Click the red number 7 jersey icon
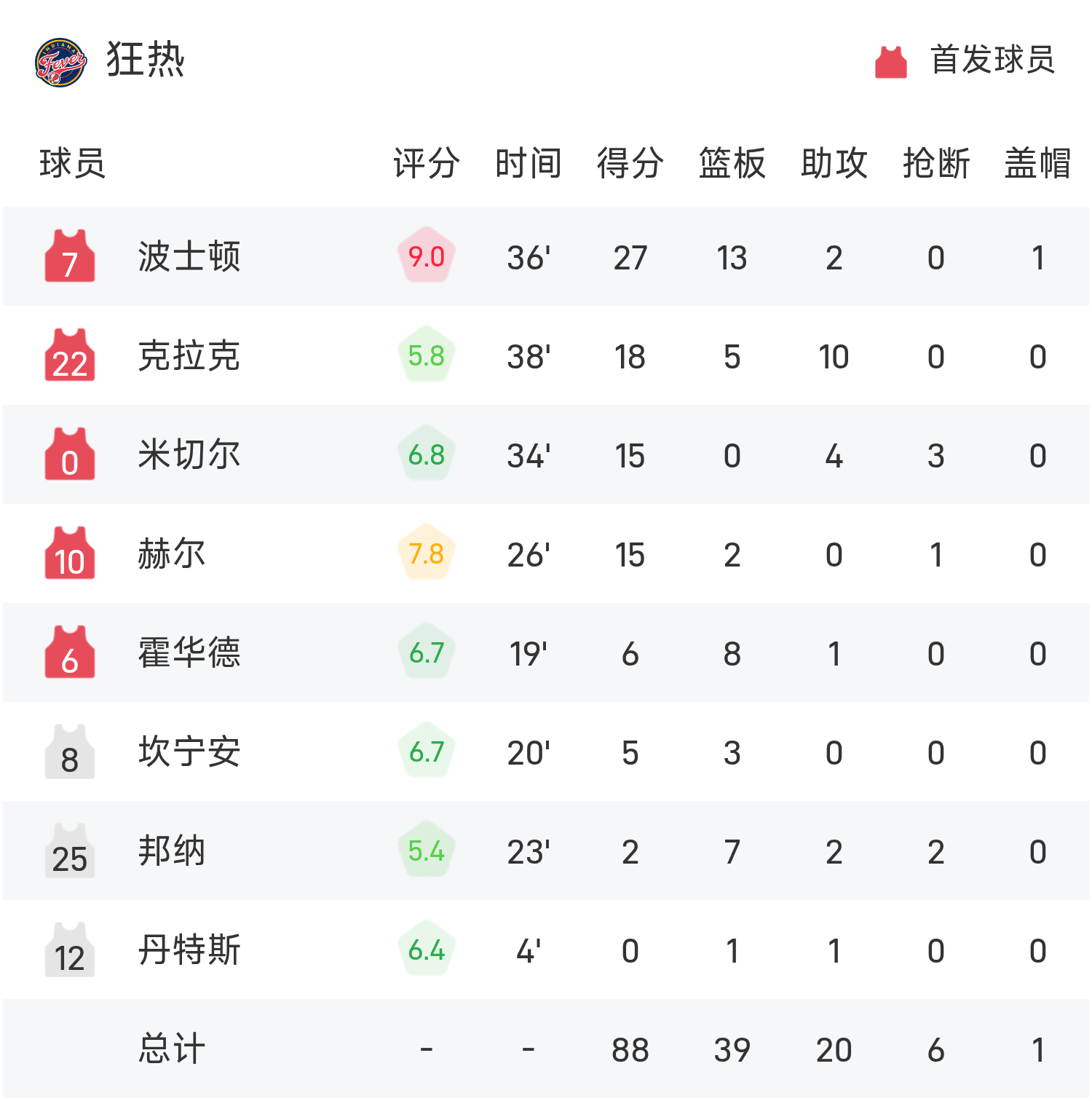The height and width of the screenshot is (1101, 1092). [70, 257]
